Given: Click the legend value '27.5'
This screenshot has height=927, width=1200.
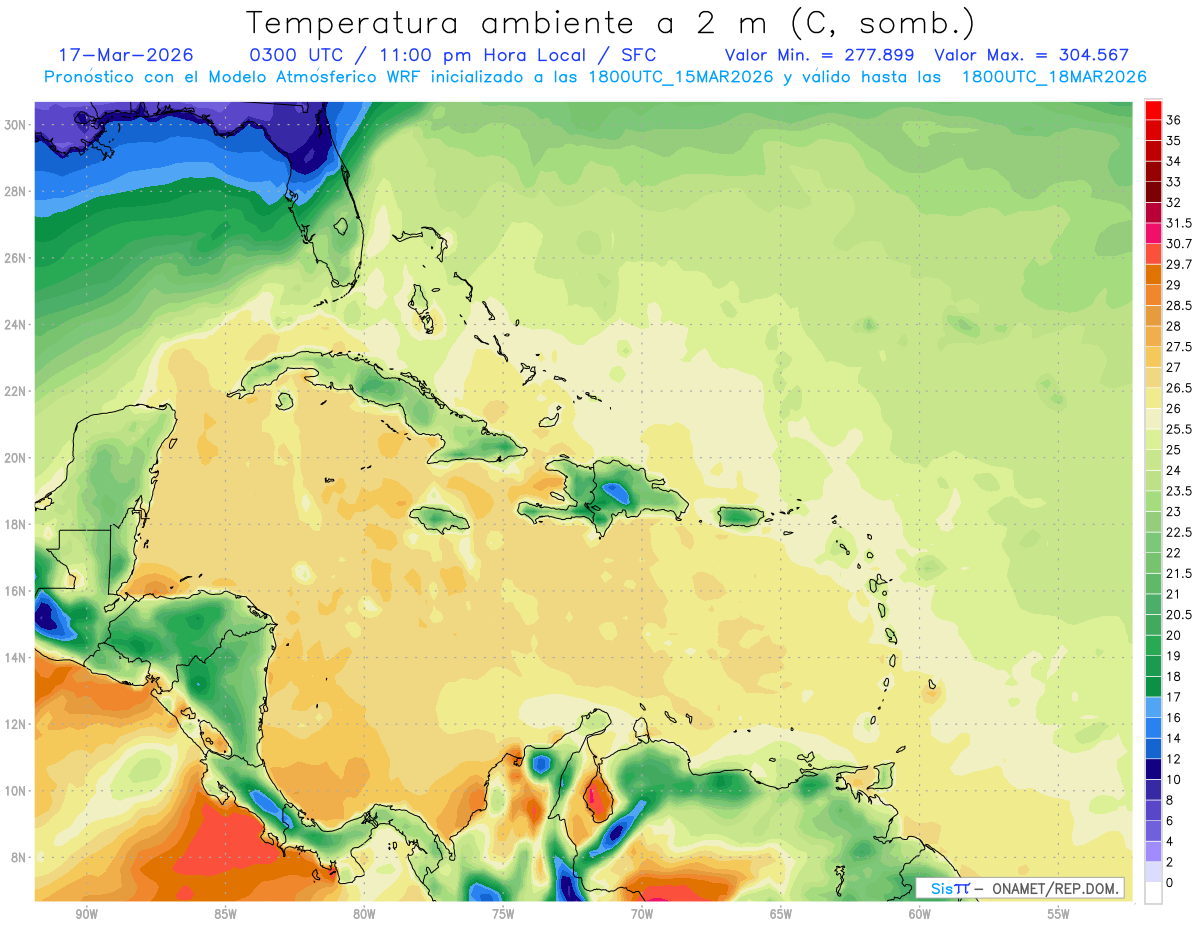Looking at the screenshot, I should [1179, 347].
